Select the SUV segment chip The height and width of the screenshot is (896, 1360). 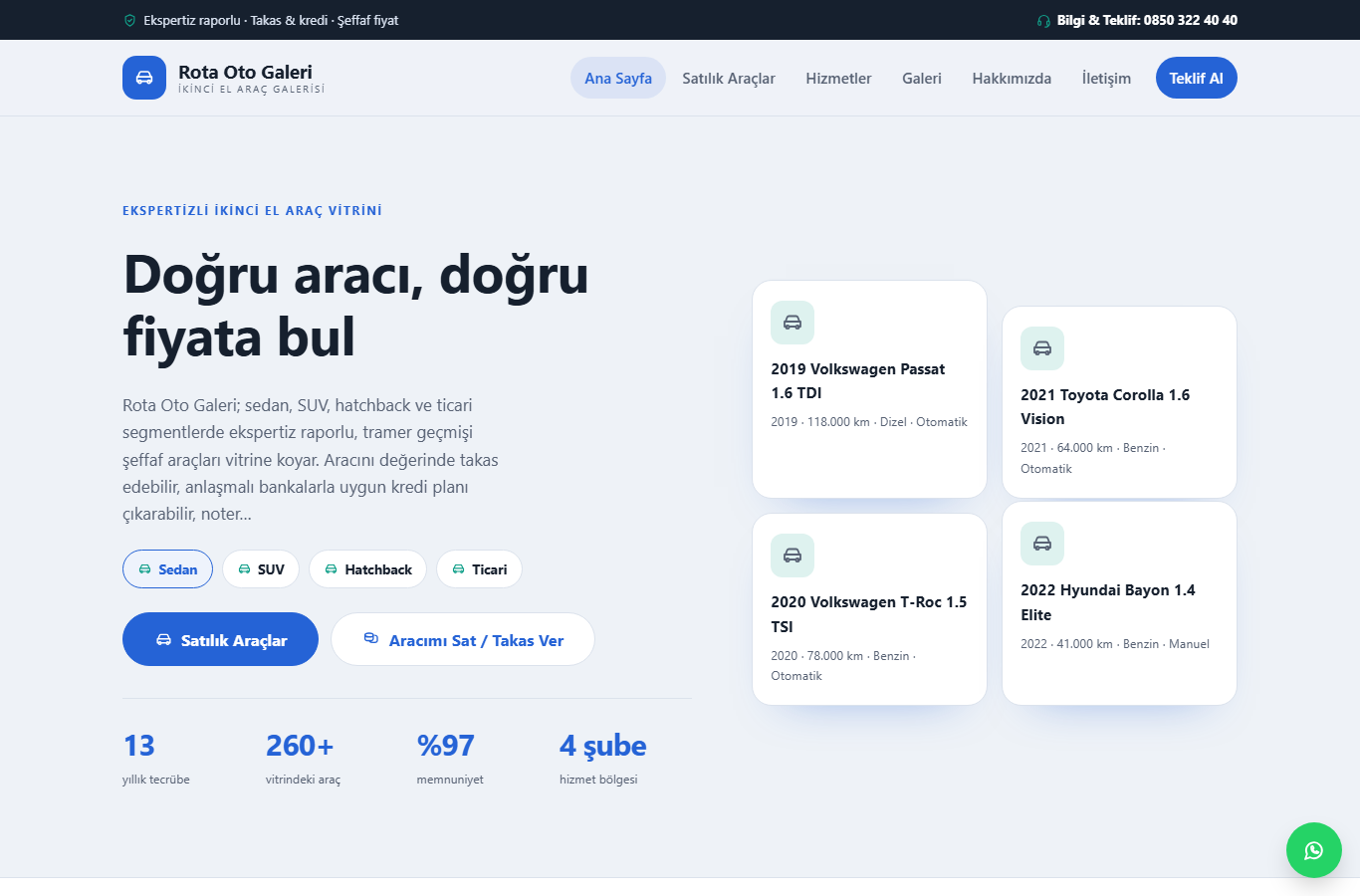[261, 569]
